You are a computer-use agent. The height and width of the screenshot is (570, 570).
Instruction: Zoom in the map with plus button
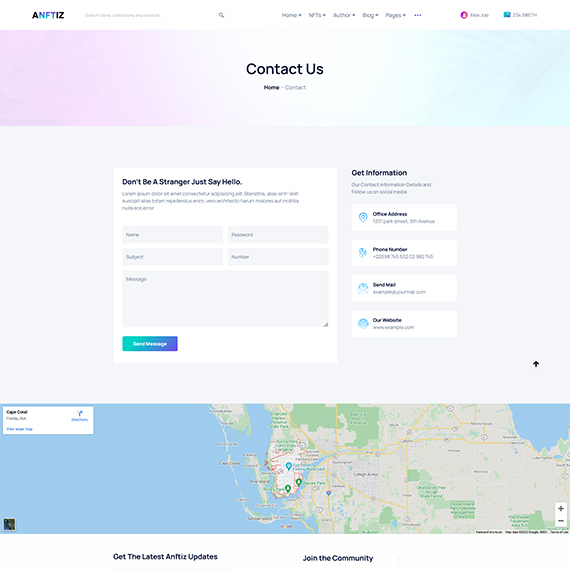pyautogui.click(x=561, y=509)
